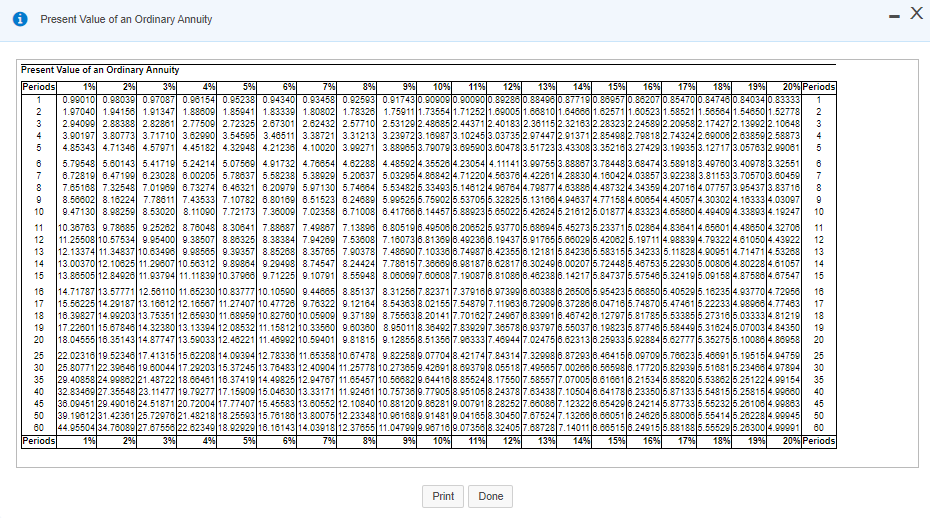The height and width of the screenshot is (518, 930).
Task: Minimize the annuity table dialog
Action: (x=894, y=17)
